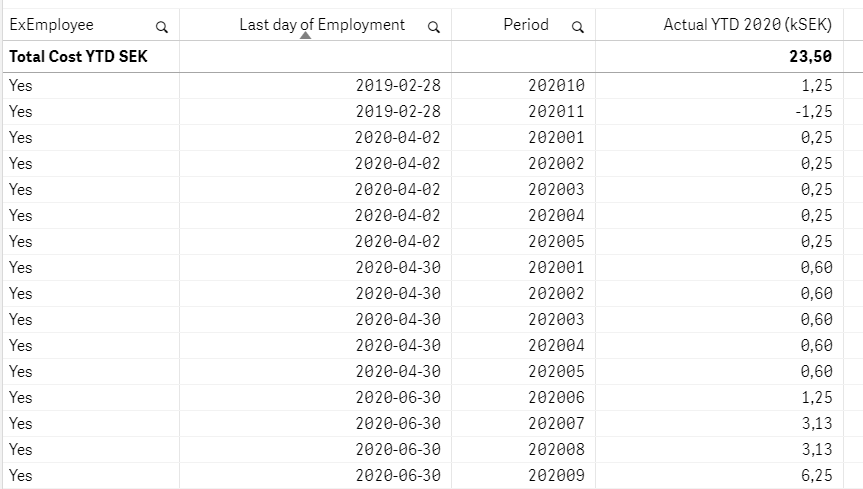Click the 6,25 value cell
Viewport: 863px width, 489px height.
(817, 476)
